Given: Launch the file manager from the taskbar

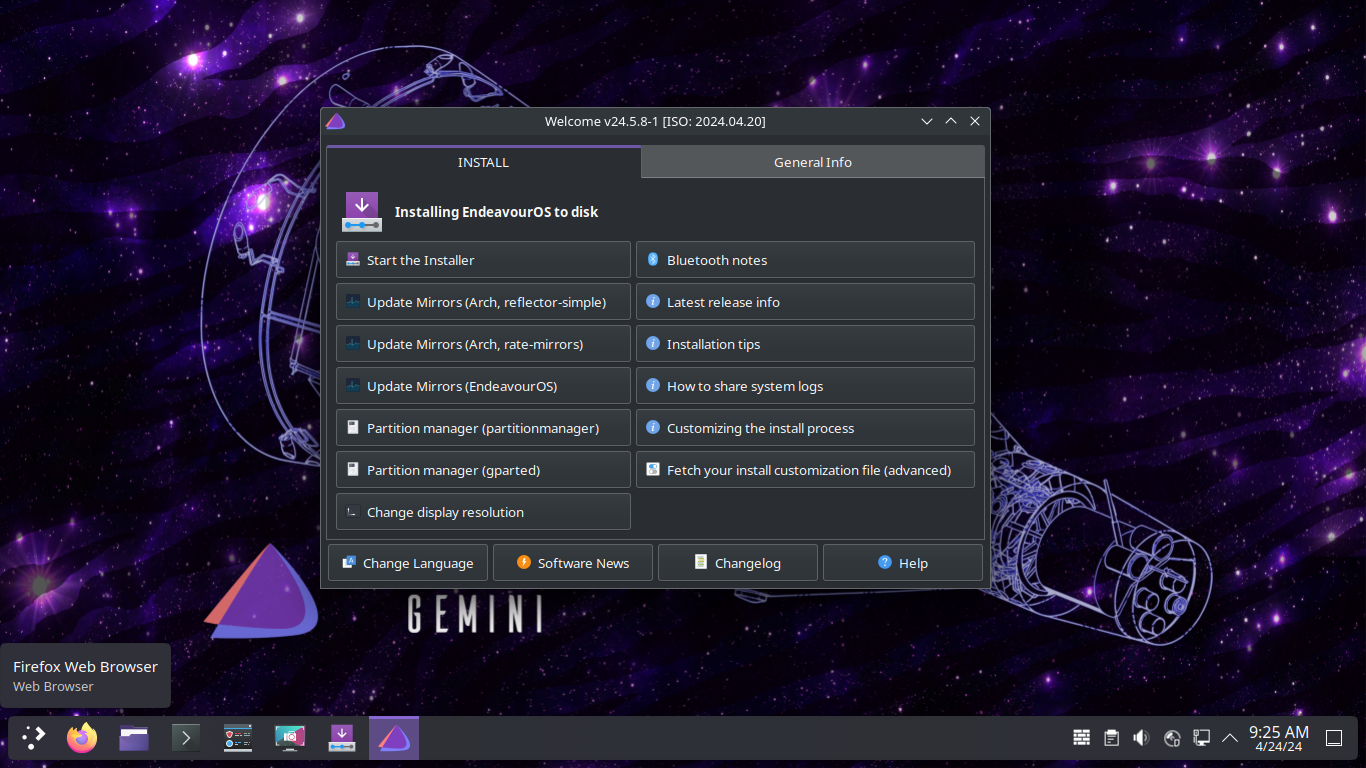Looking at the screenshot, I should coord(134,738).
